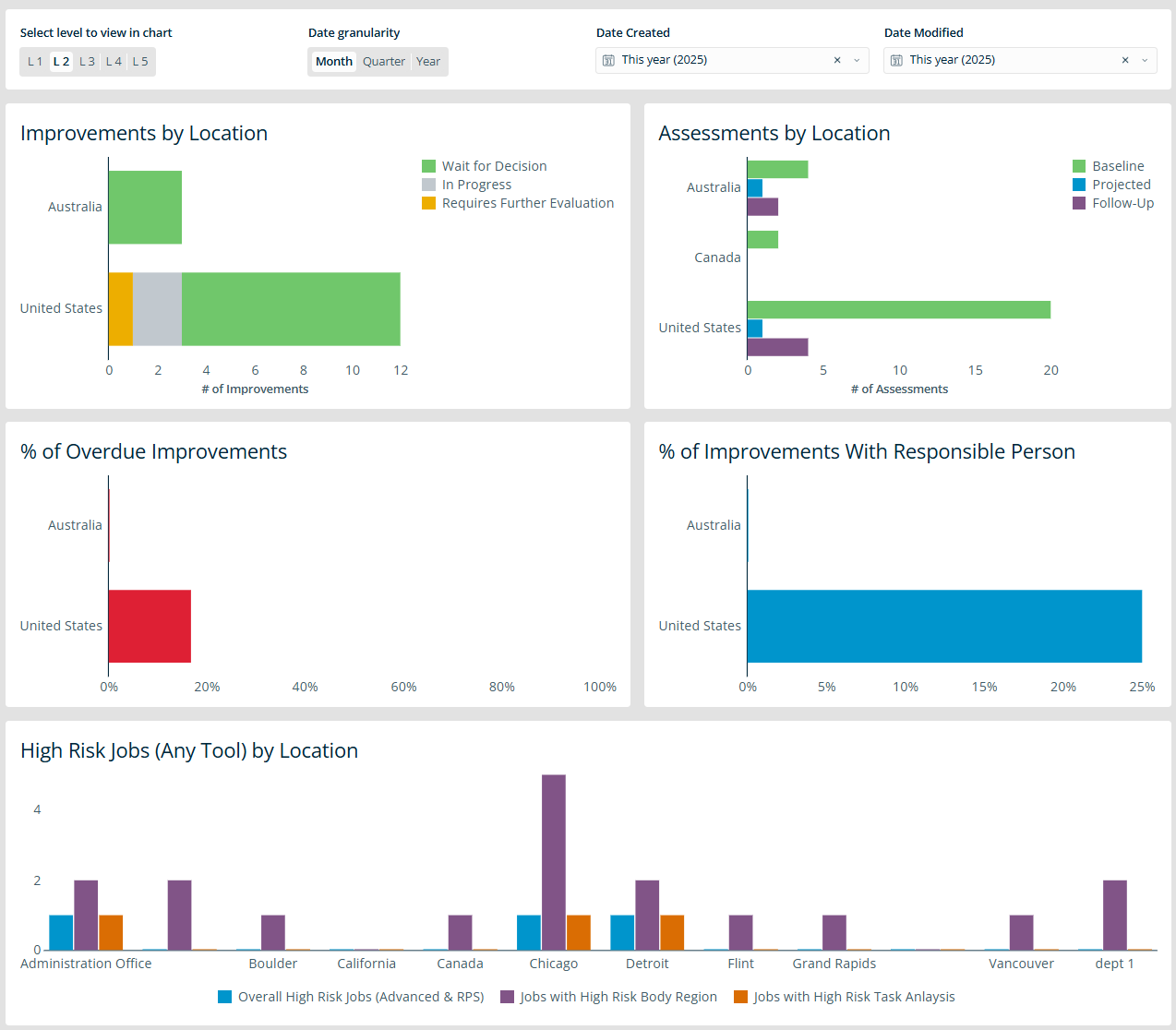Screen dimensions: 1176x1030
Task: Select the Month granularity option
Action: (333, 62)
